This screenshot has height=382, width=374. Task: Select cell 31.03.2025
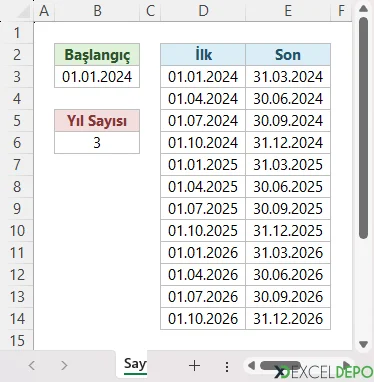[288, 164]
